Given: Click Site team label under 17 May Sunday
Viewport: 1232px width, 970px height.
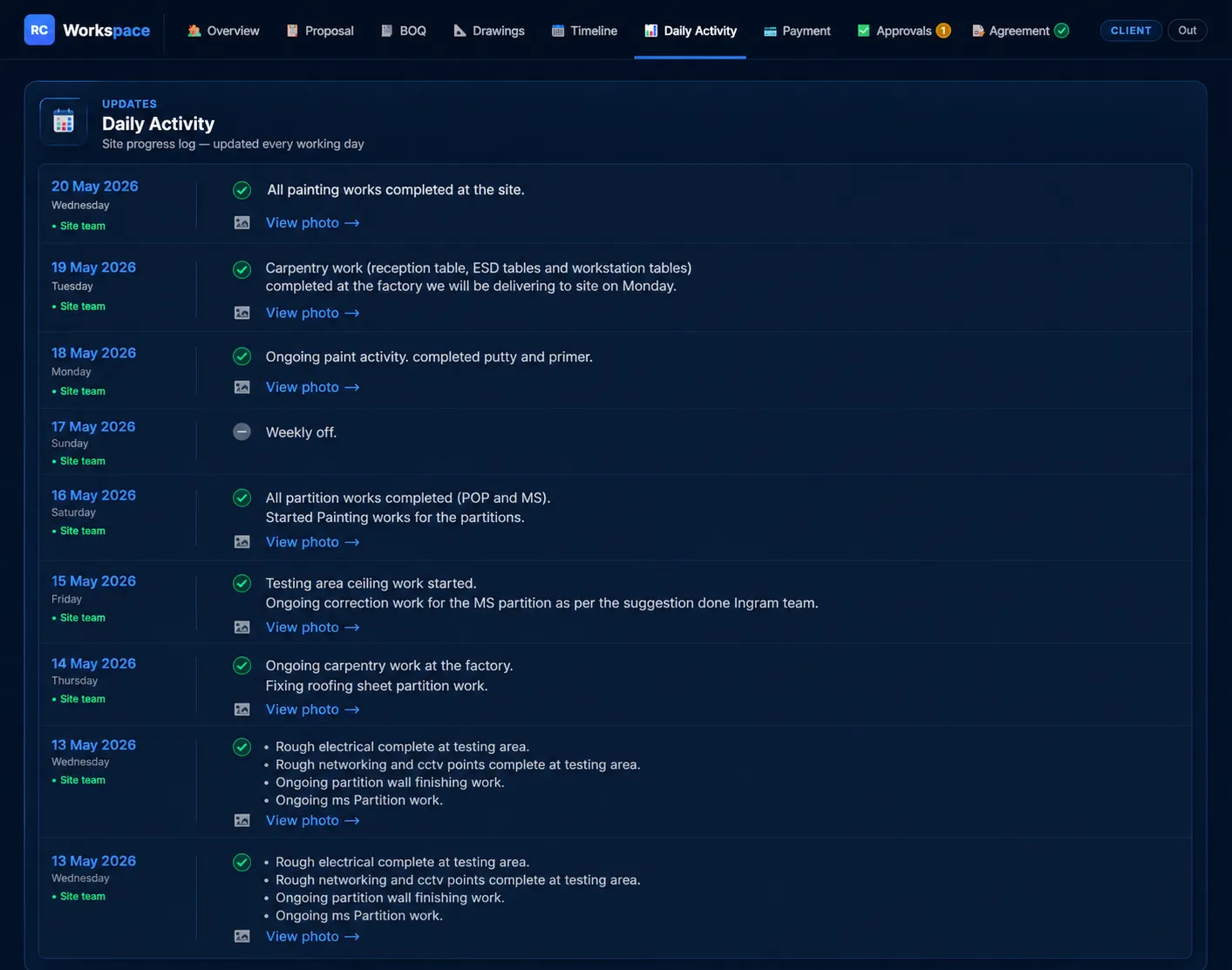Looking at the screenshot, I should [78, 461].
